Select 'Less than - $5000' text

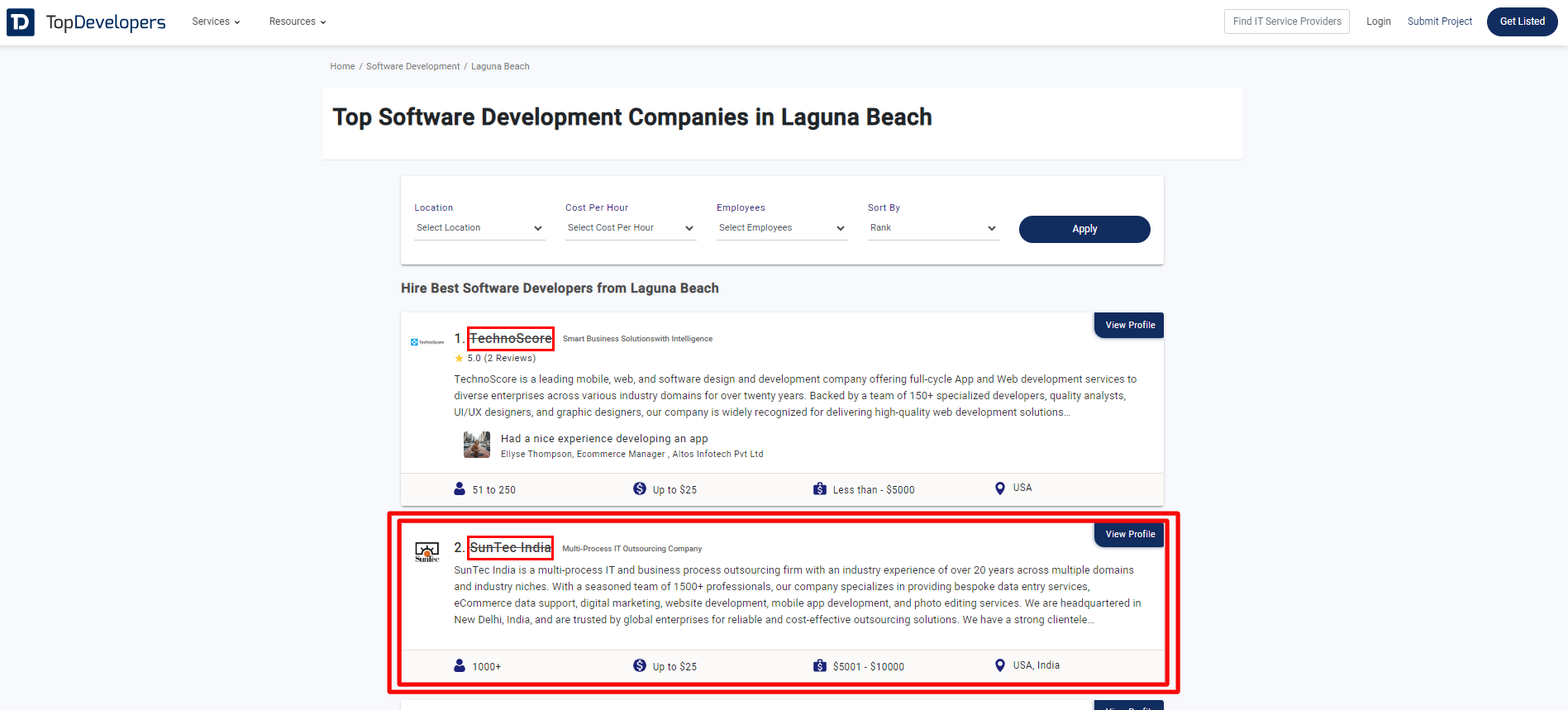coord(874,490)
